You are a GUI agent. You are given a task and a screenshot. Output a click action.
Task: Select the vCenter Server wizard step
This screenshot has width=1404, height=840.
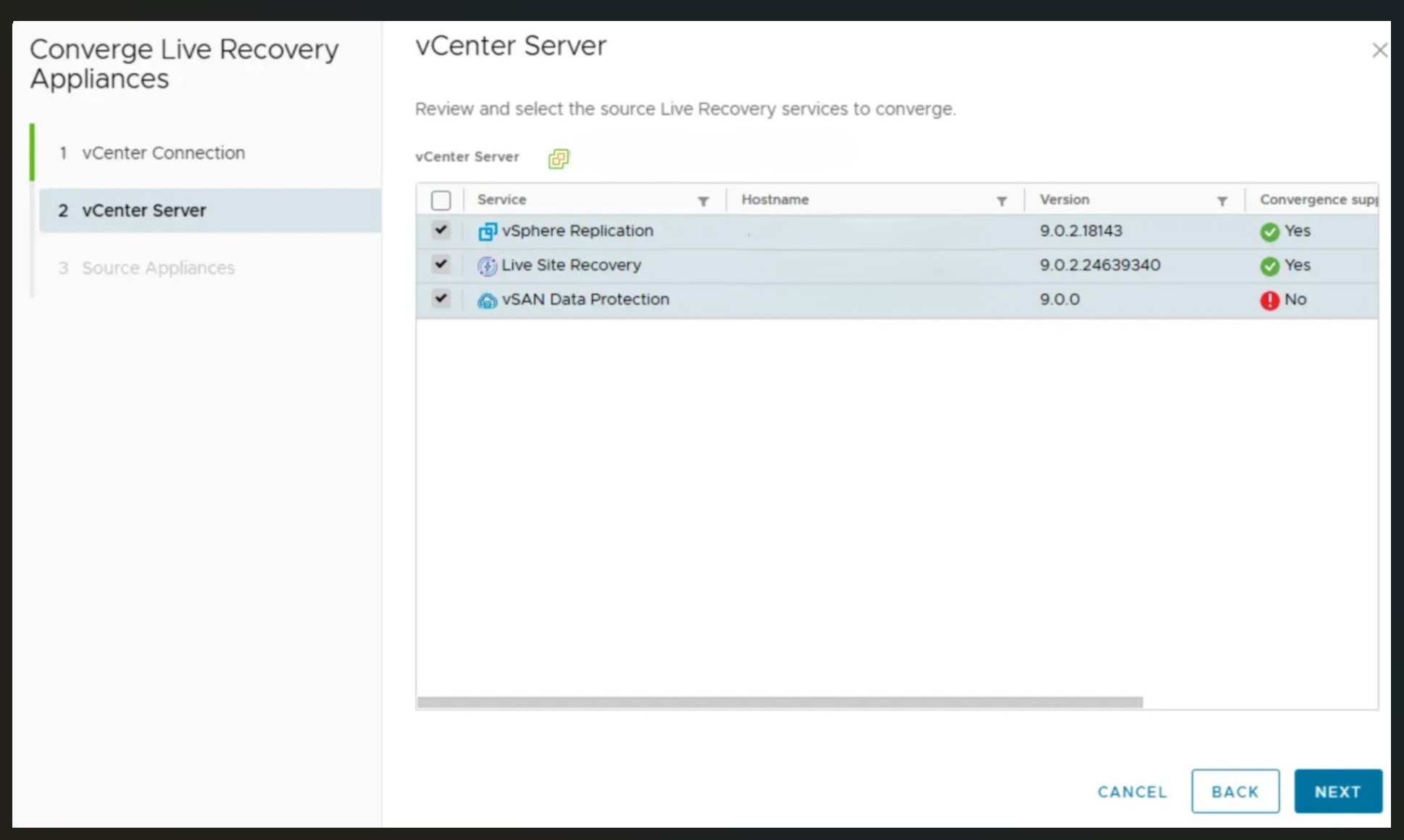click(x=143, y=211)
